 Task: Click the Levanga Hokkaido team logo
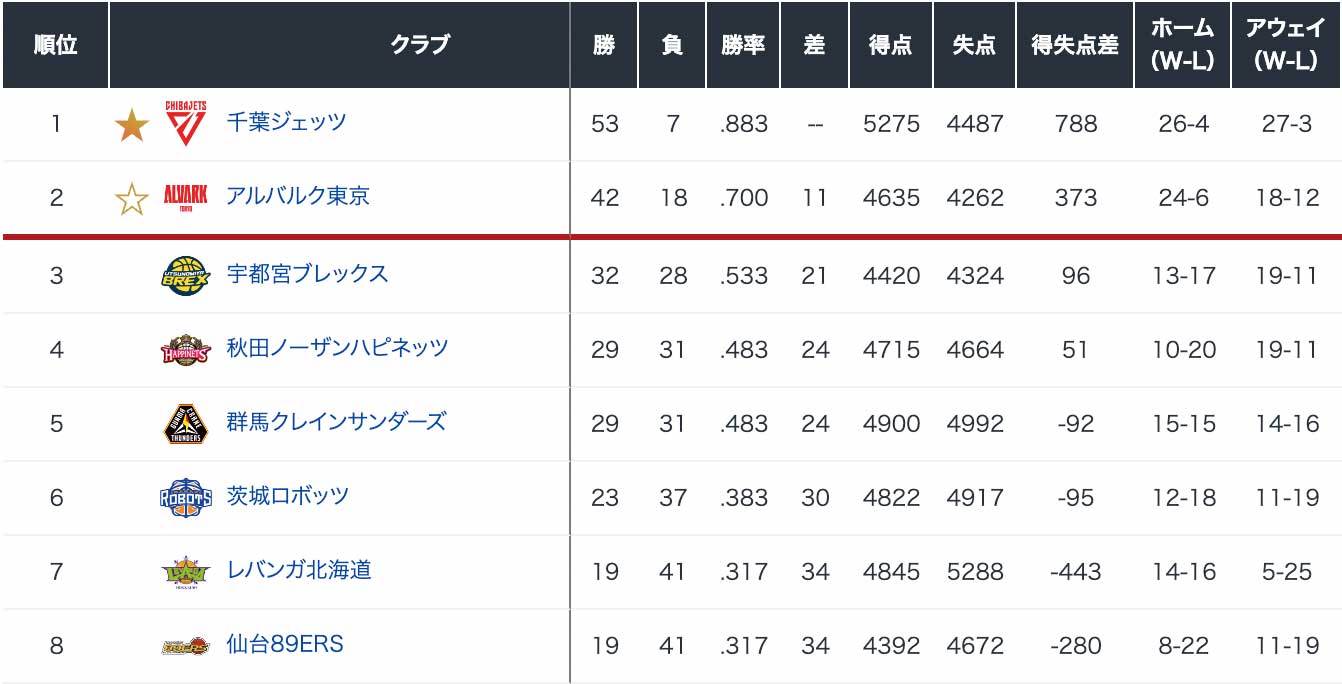click(x=186, y=572)
